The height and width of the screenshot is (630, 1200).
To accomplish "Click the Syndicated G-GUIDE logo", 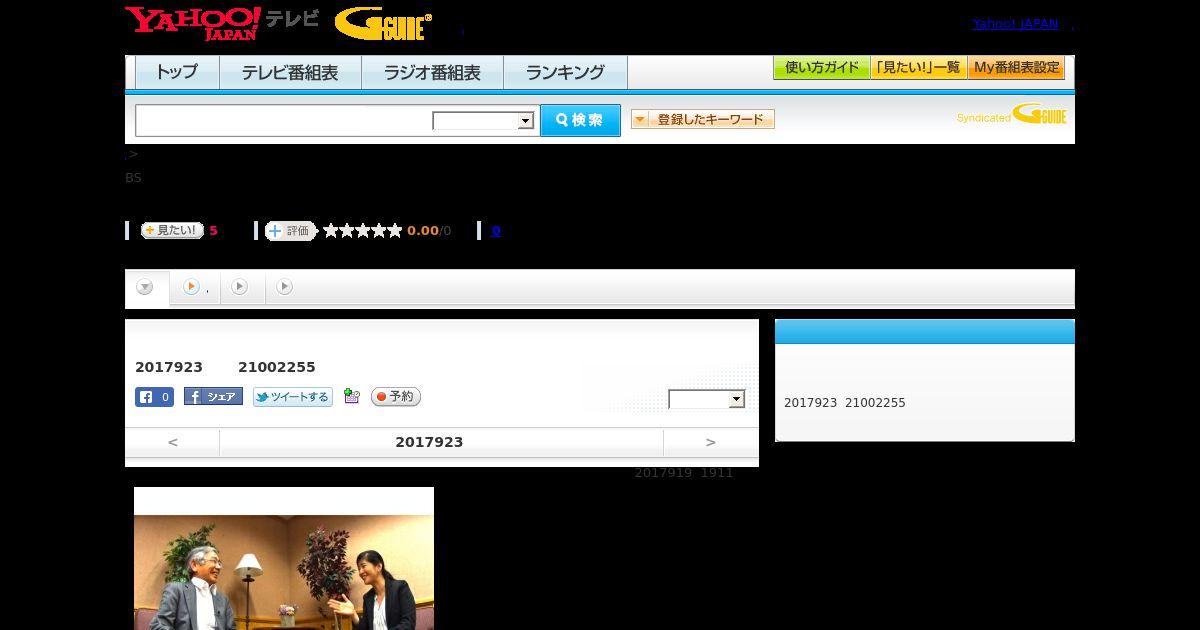I will 1012,114.
